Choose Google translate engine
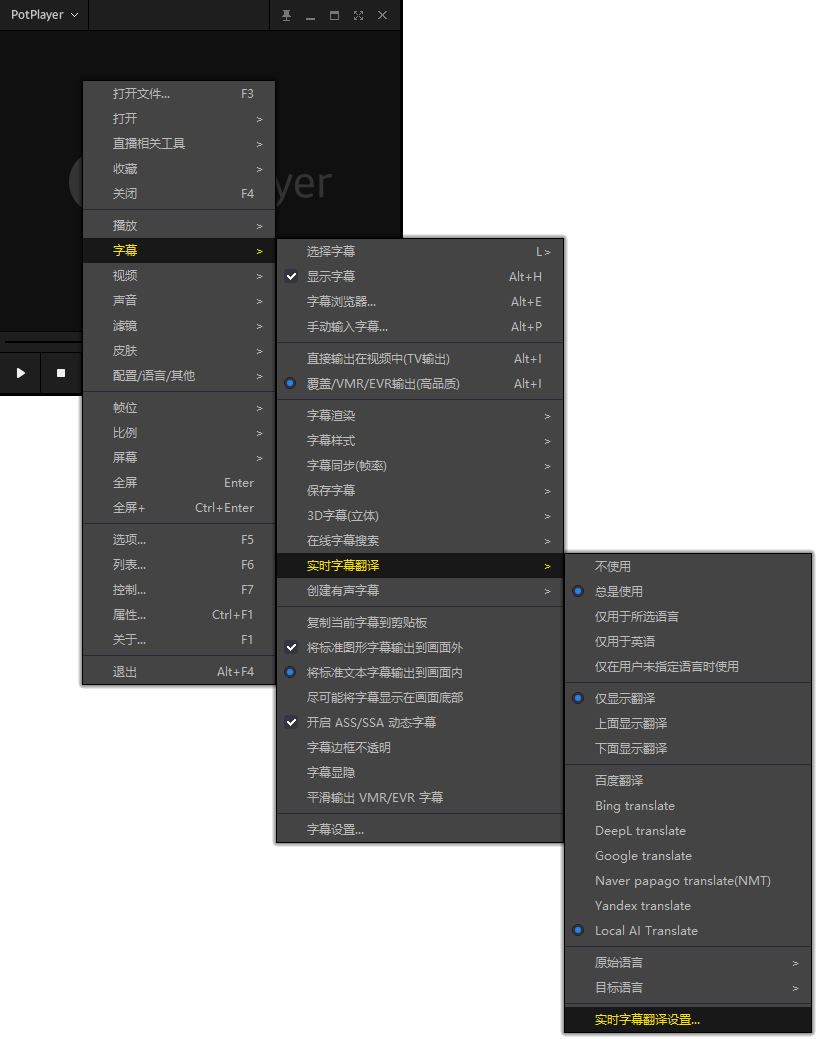 coord(688,855)
